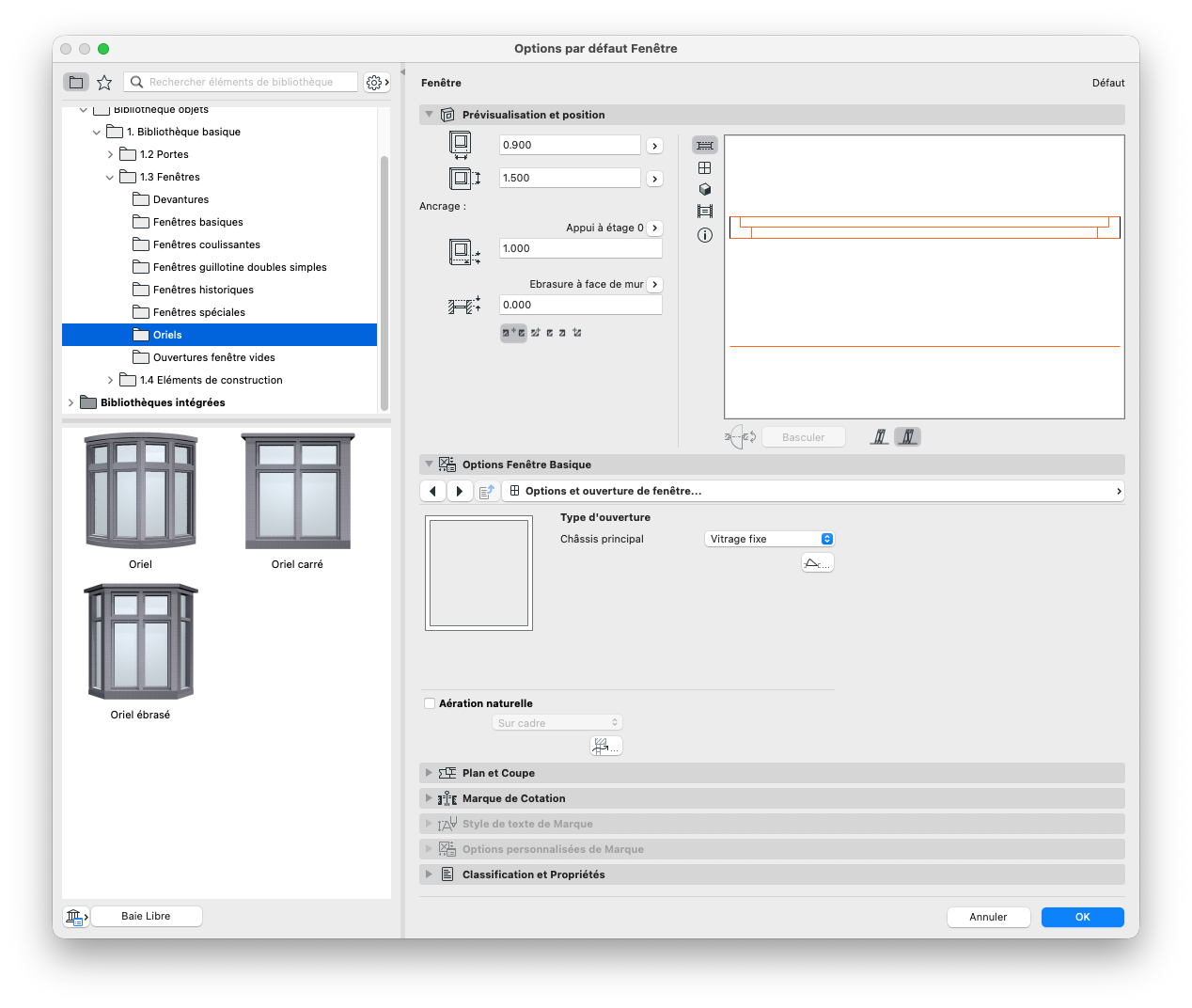Click the library search field
Viewport: 1192px width, 1008px height.
coord(241,82)
